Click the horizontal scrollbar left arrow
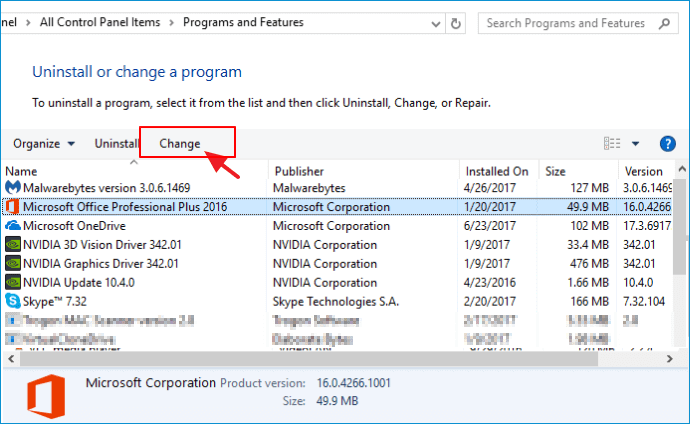The height and width of the screenshot is (424, 690). click(x=11, y=359)
